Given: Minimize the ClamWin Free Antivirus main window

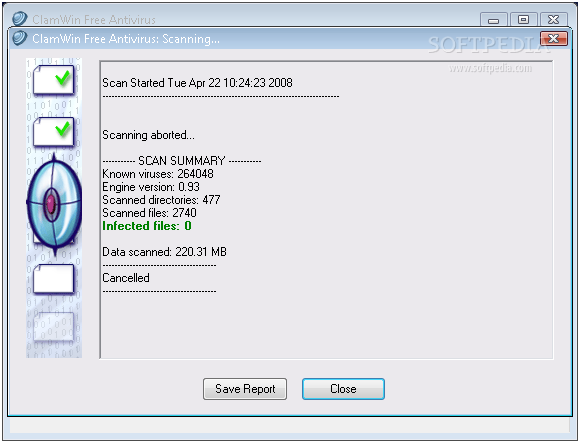Looking at the screenshot, I should point(493,20).
